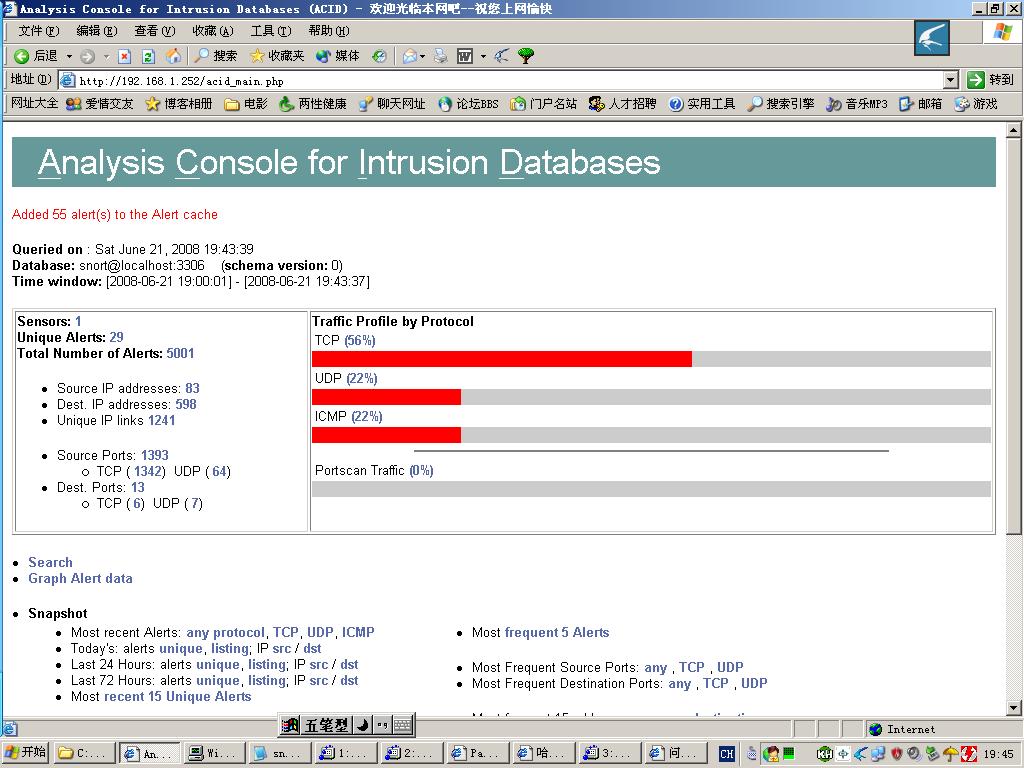Click the green tree toolbar icon
Image resolution: width=1024 pixels, height=768 pixels.
[x=526, y=56]
